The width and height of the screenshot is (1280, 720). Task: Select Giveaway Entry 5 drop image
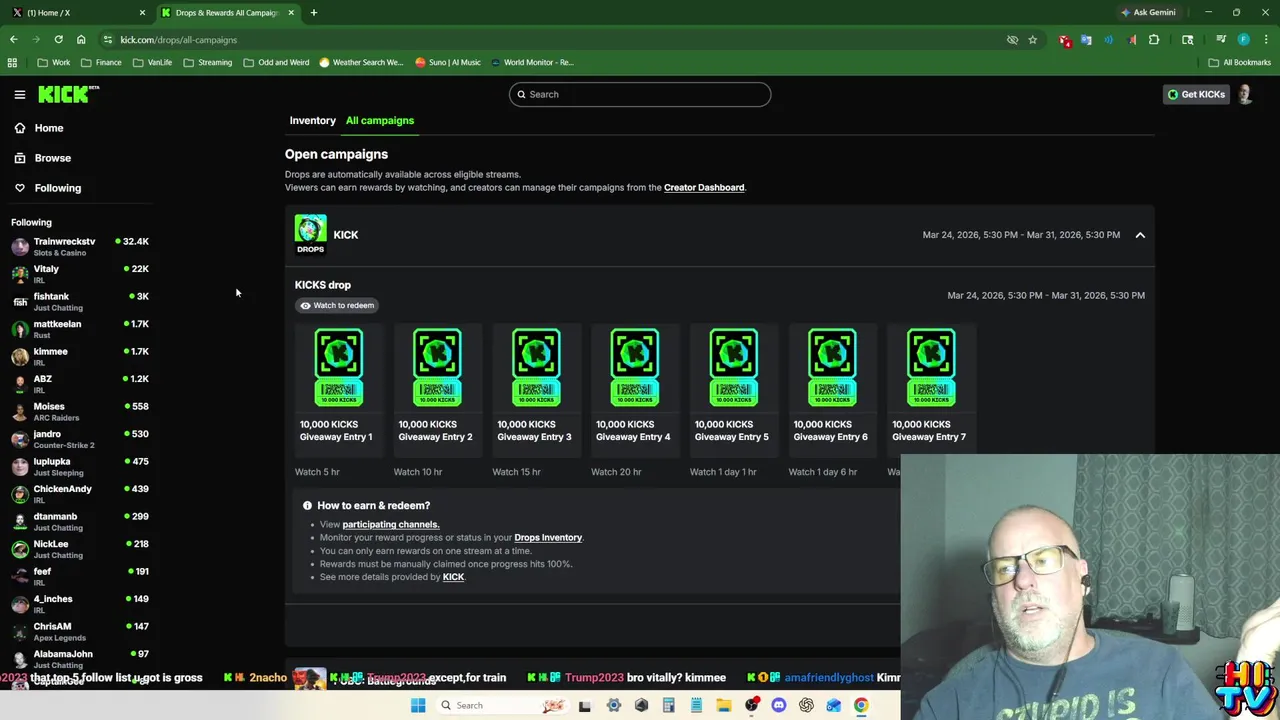733,367
